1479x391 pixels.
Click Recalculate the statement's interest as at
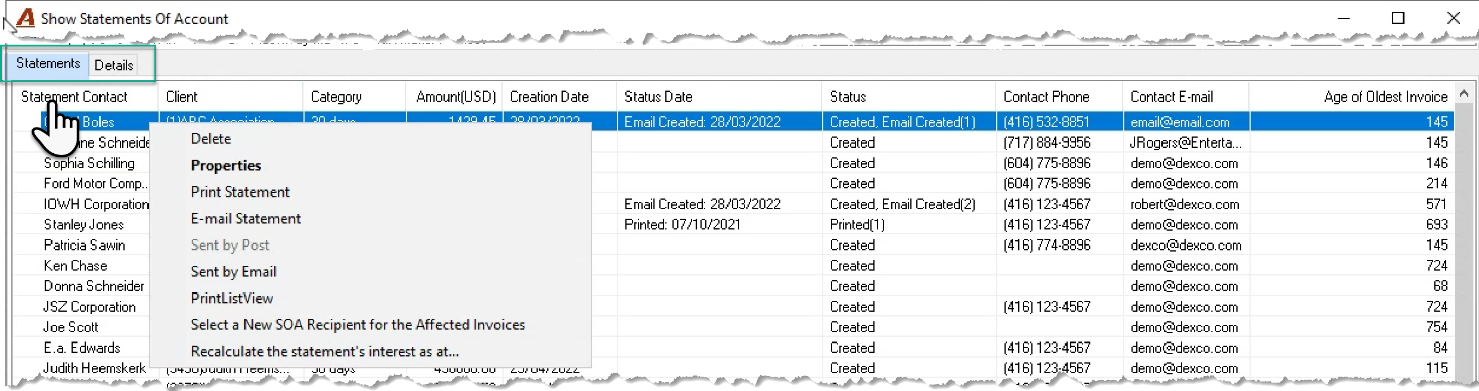pos(325,351)
